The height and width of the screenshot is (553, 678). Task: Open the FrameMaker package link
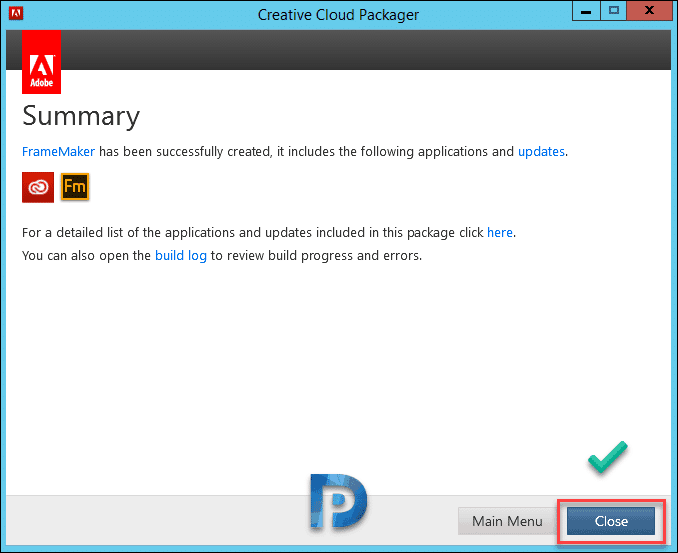58,152
